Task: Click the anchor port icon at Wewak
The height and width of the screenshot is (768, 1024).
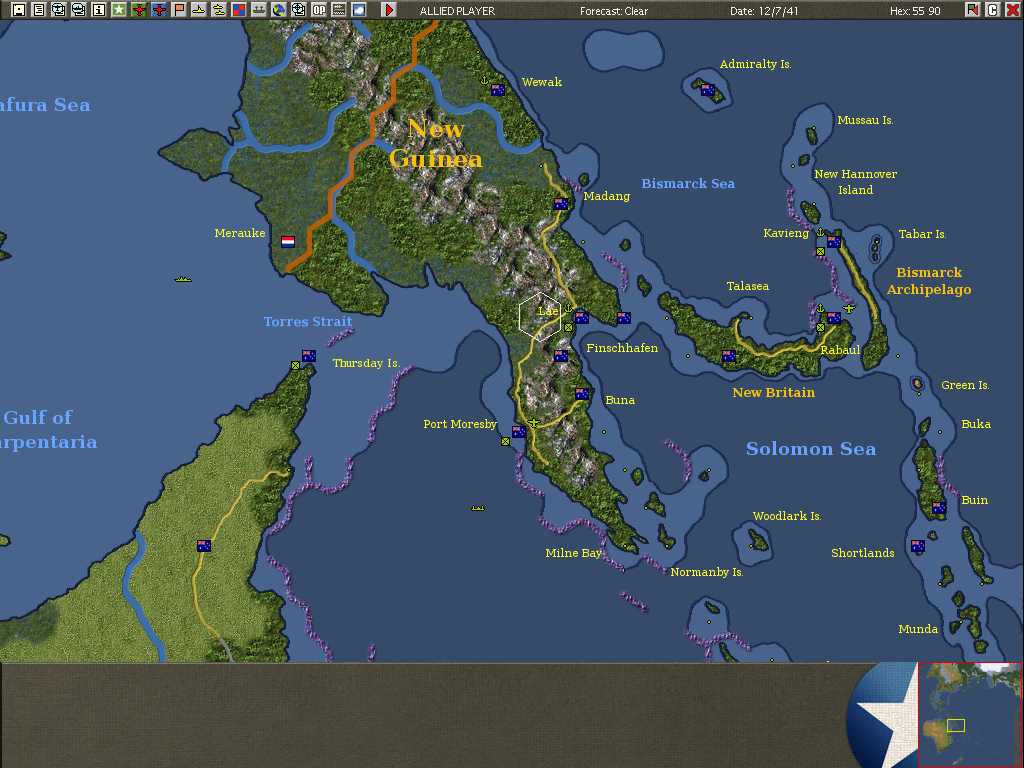Action: pos(485,81)
